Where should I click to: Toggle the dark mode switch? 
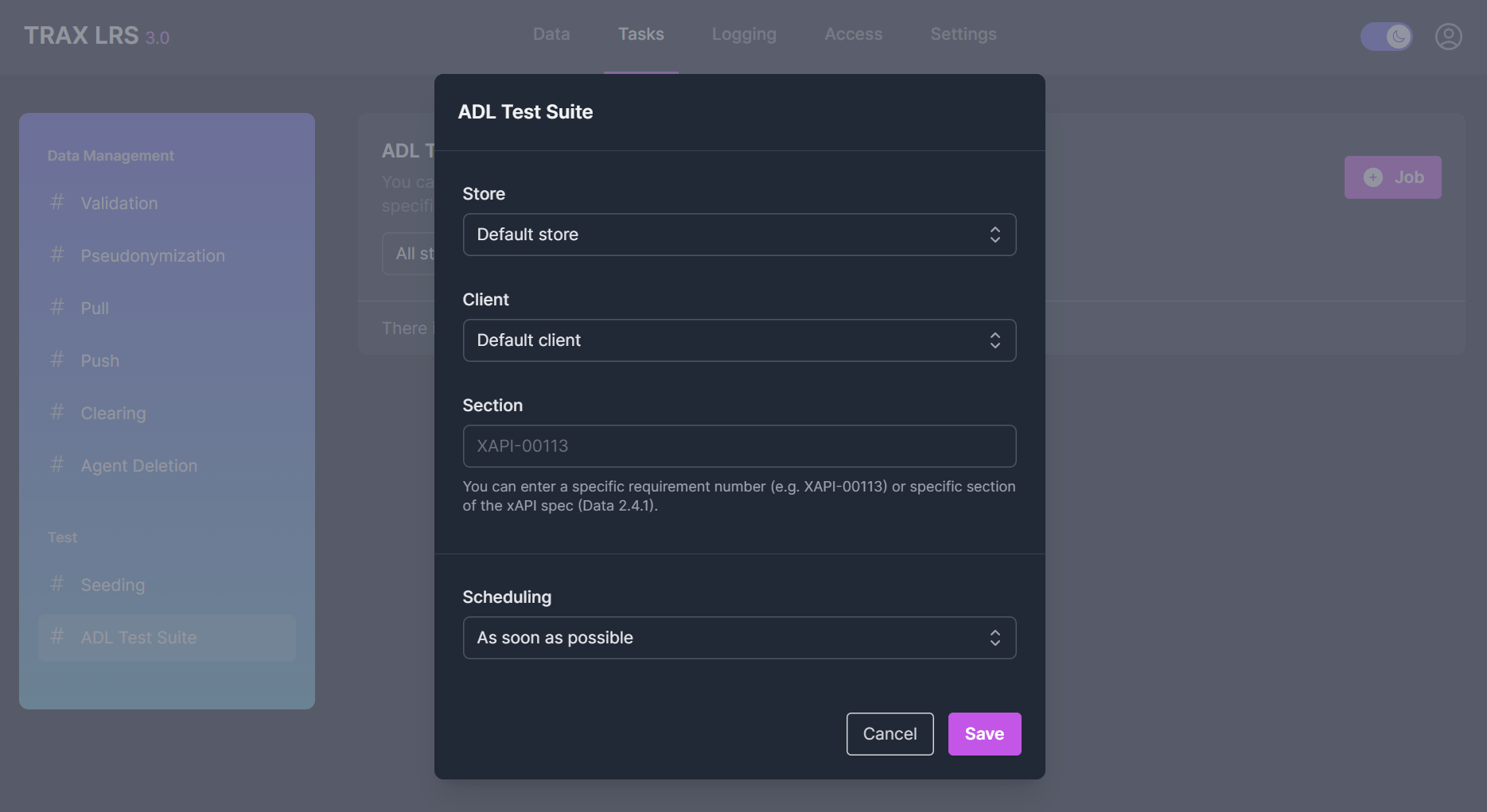click(x=1386, y=37)
